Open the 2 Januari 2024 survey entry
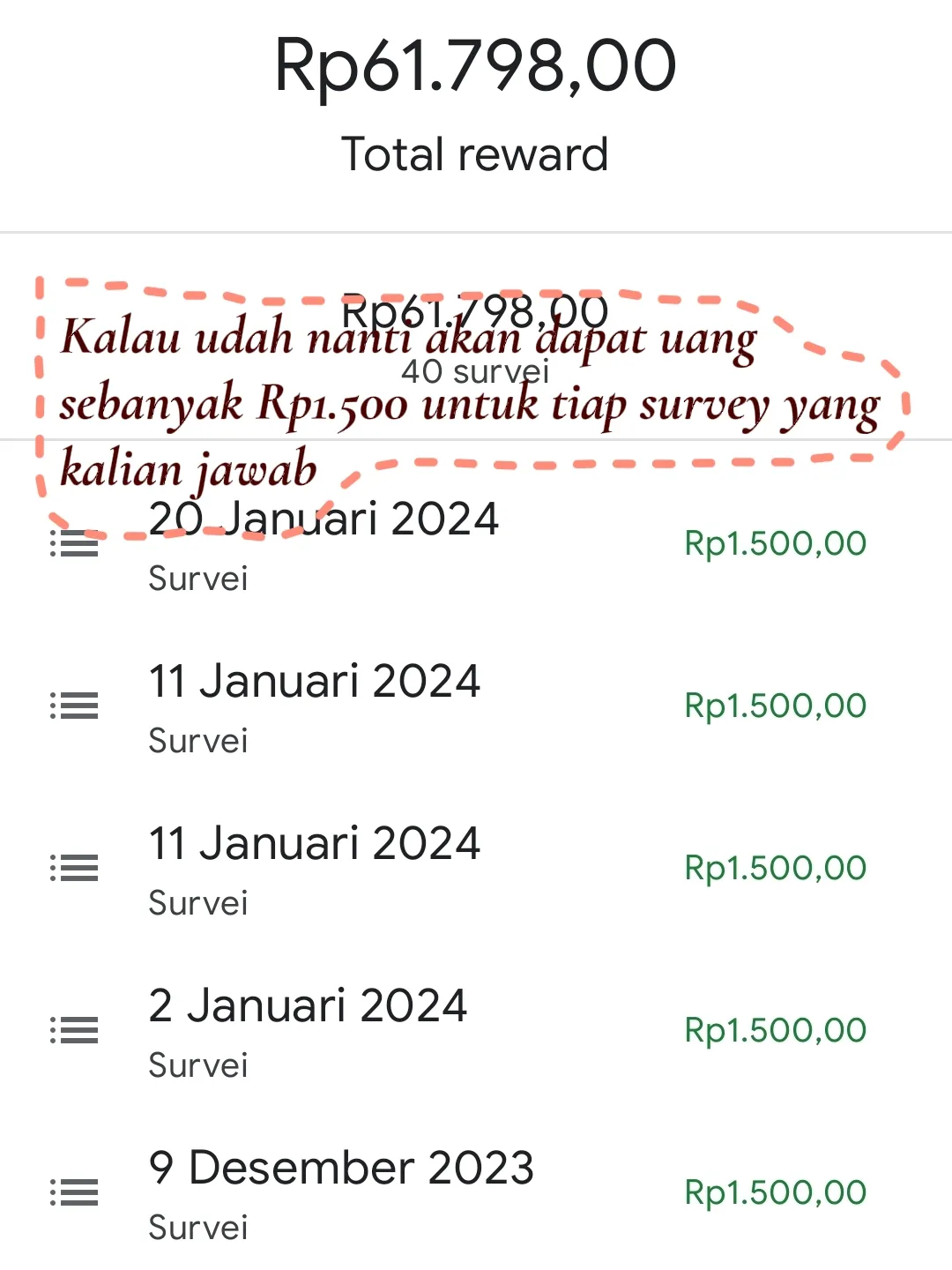The width and height of the screenshot is (952, 1270). coord(476,1030)
